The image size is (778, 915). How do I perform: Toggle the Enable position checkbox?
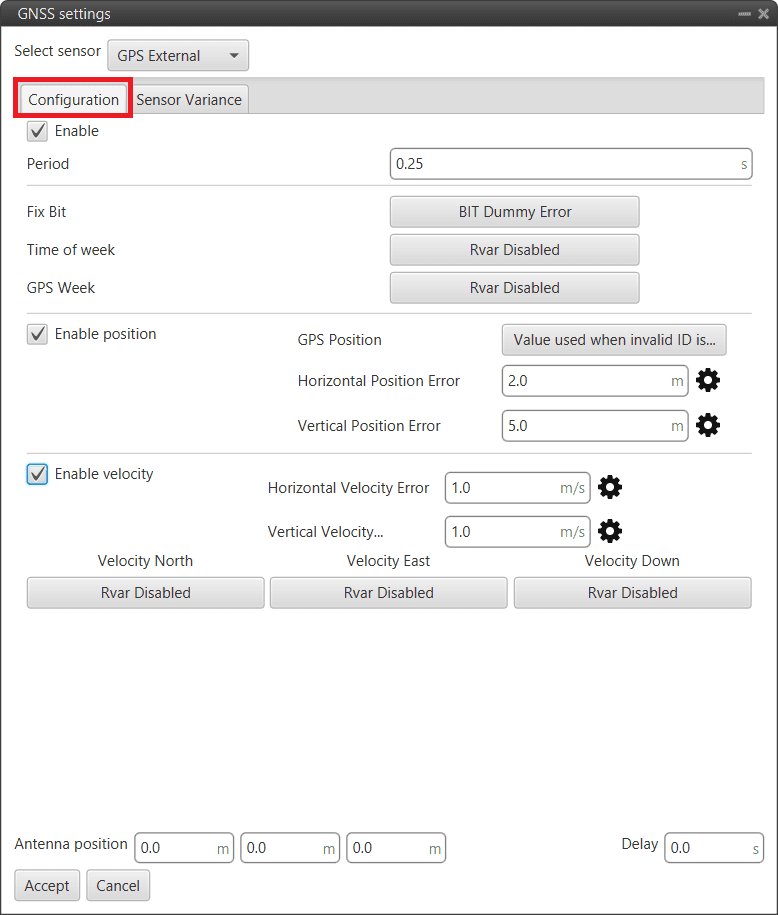tap(38, 334)
